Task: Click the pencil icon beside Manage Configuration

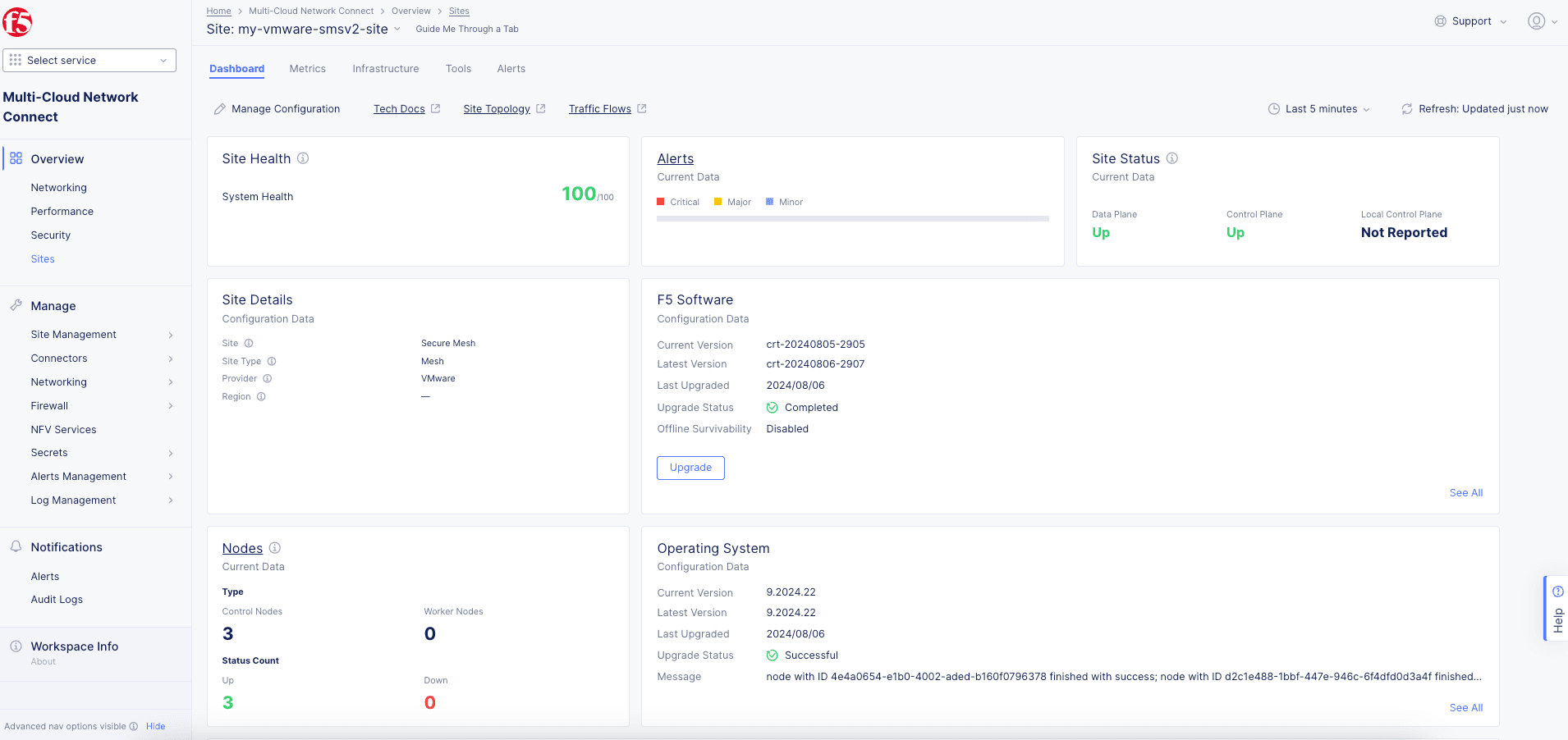Action: 220,109
